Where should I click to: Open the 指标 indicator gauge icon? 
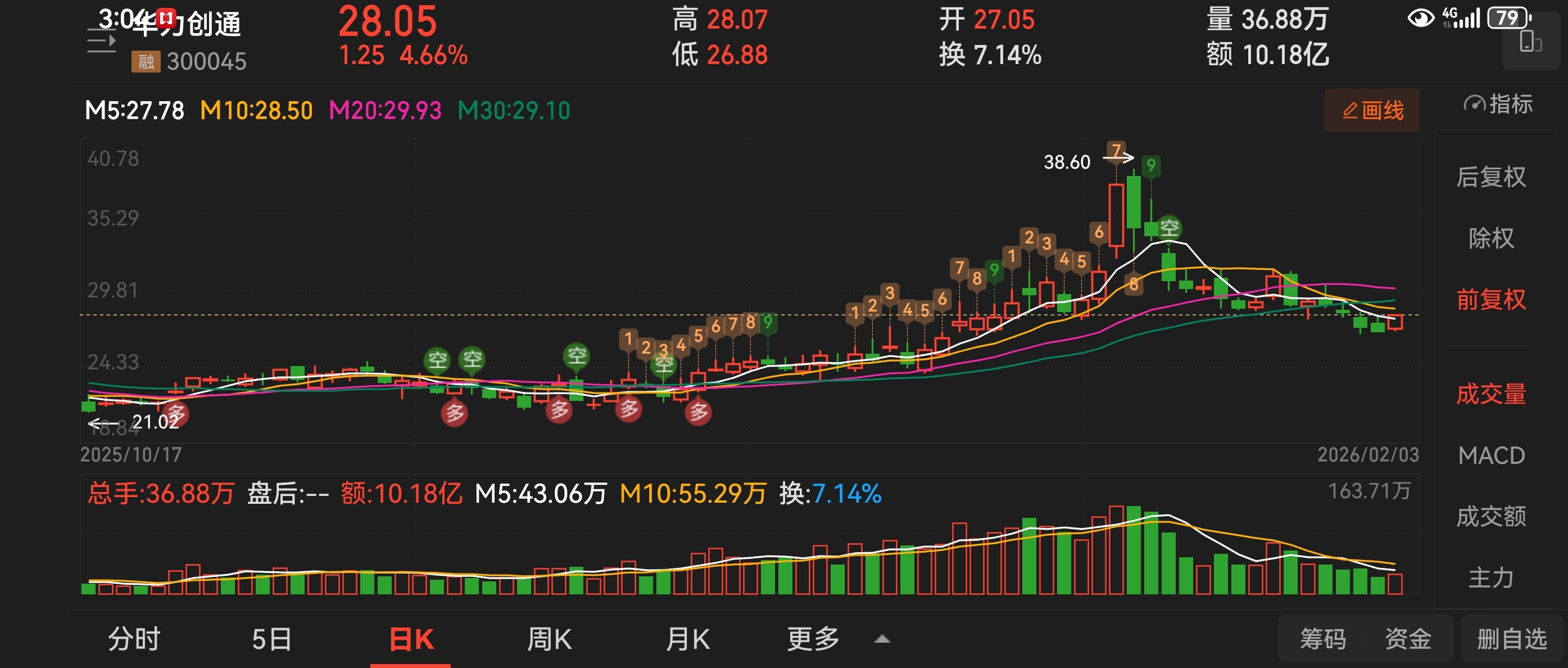pos(1474,104)
